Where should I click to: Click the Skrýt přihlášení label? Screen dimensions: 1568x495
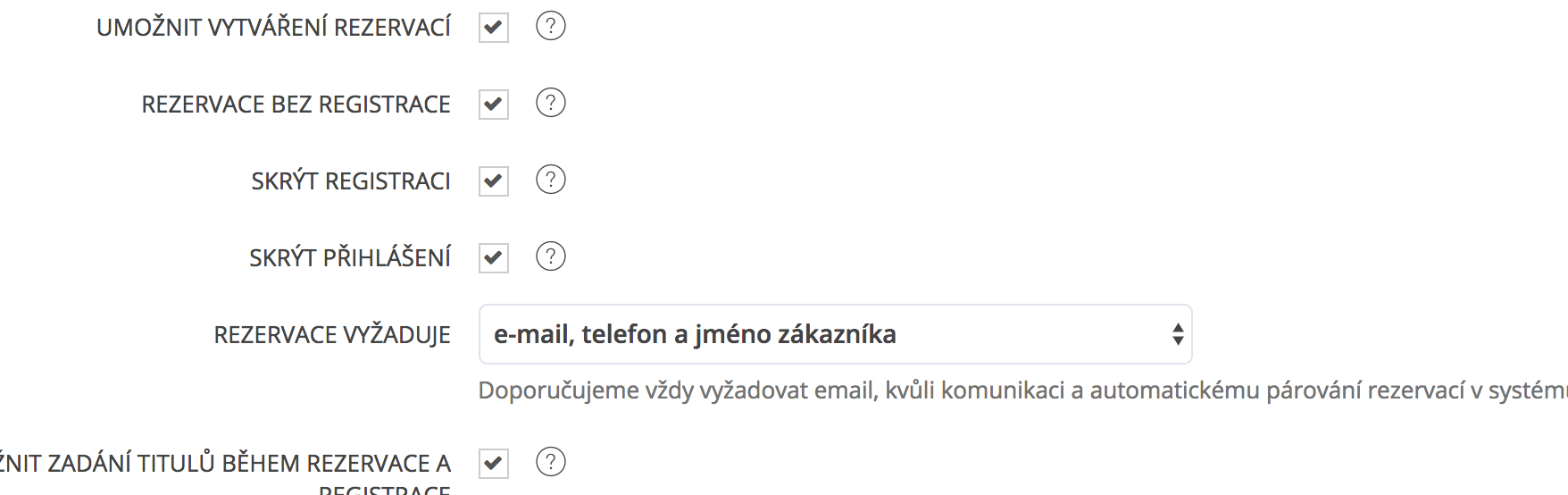(350, 258)
